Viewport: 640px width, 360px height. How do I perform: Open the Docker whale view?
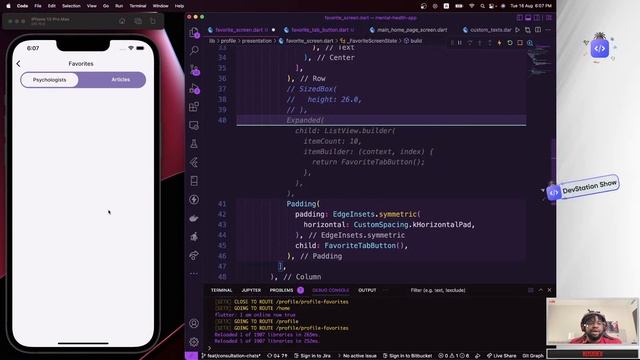pyautogui.click(x=194, y=218)
